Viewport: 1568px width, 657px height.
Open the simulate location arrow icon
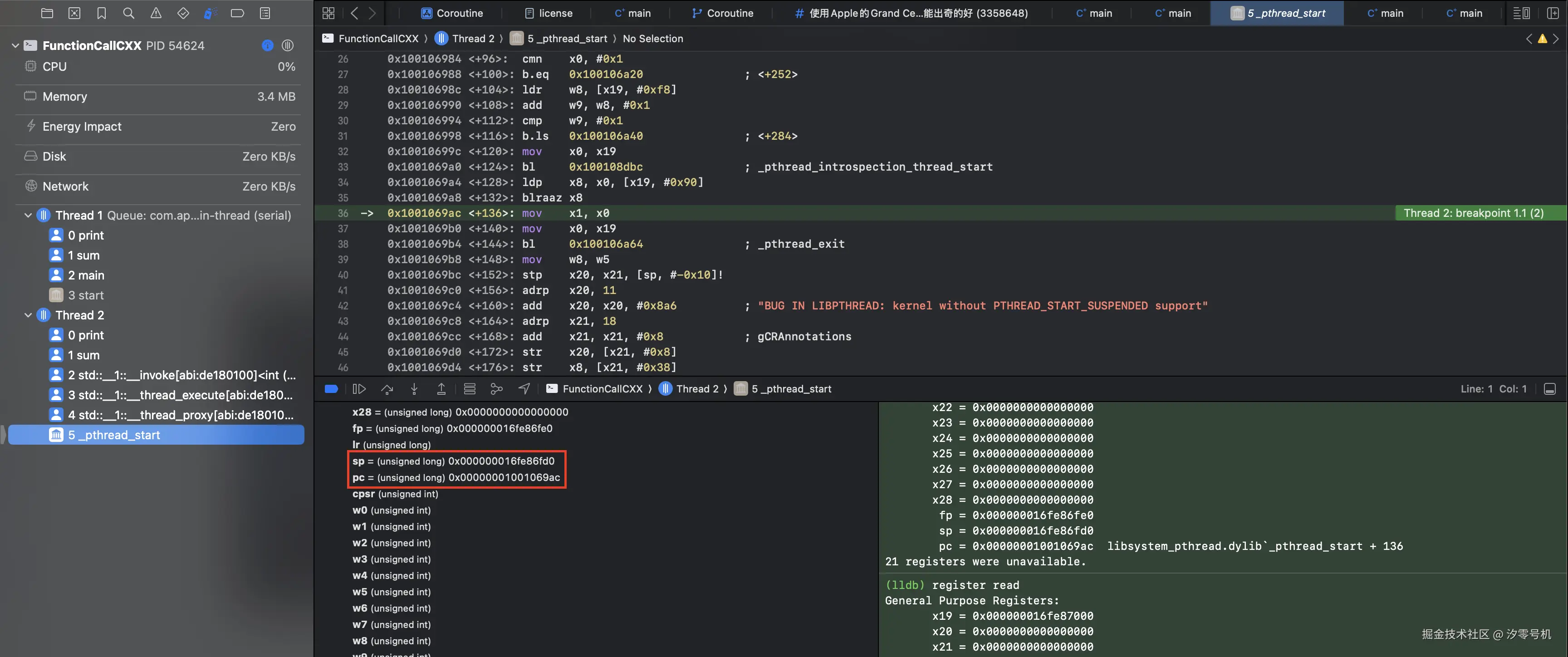pos(524,388)
